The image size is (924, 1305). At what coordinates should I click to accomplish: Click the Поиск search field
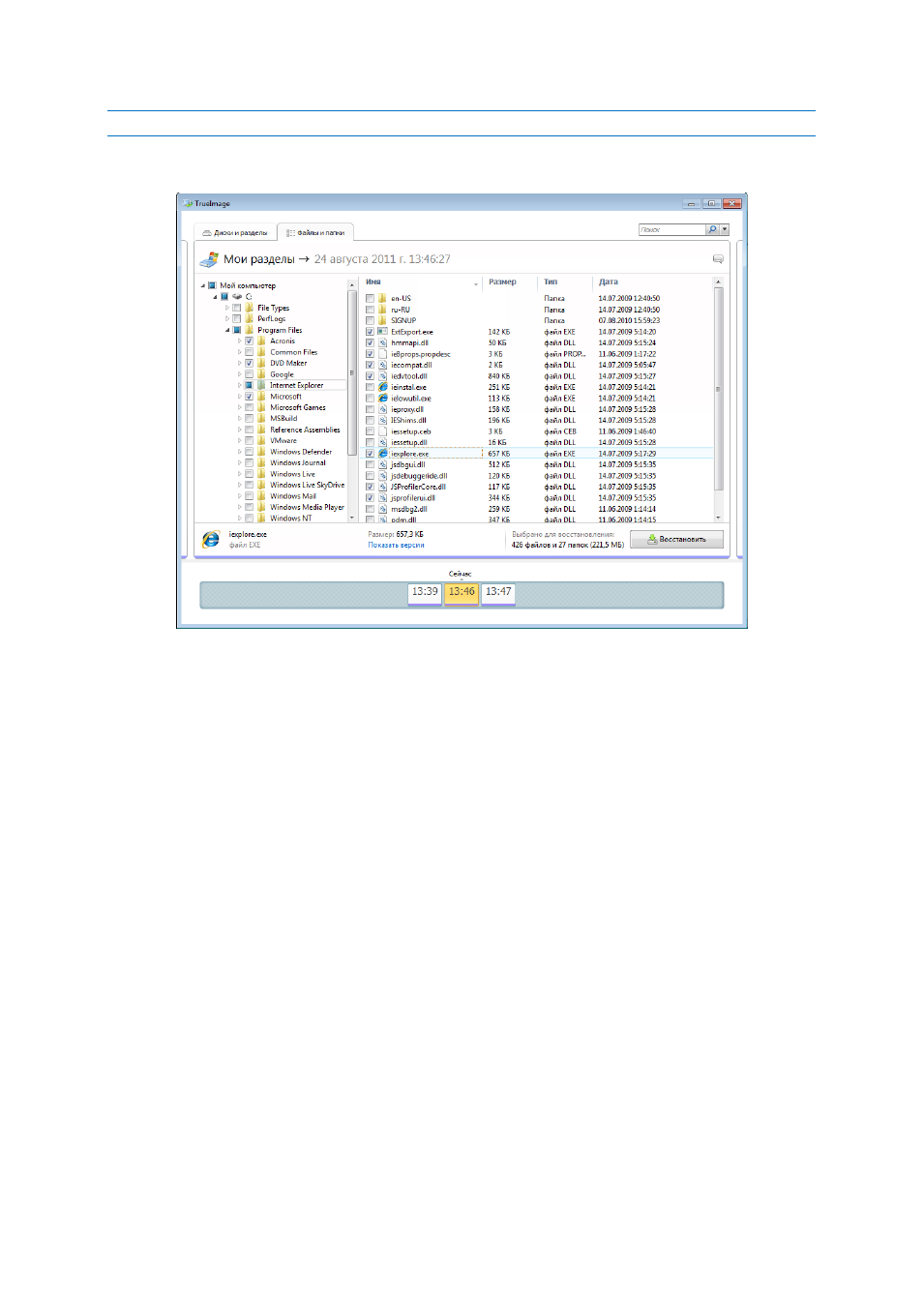[x=672, y=230]
